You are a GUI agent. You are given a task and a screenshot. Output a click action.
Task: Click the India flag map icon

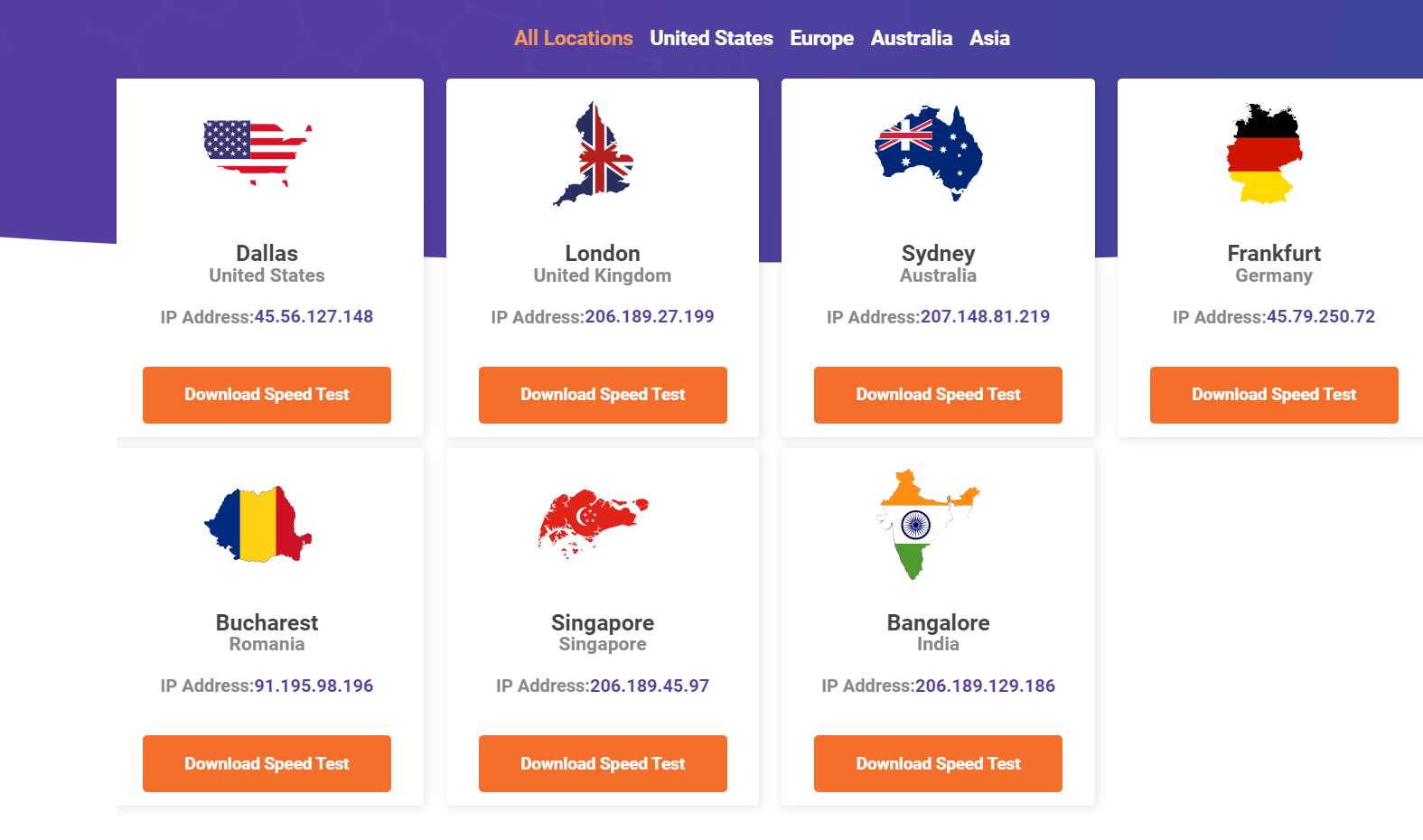(929, 524)
